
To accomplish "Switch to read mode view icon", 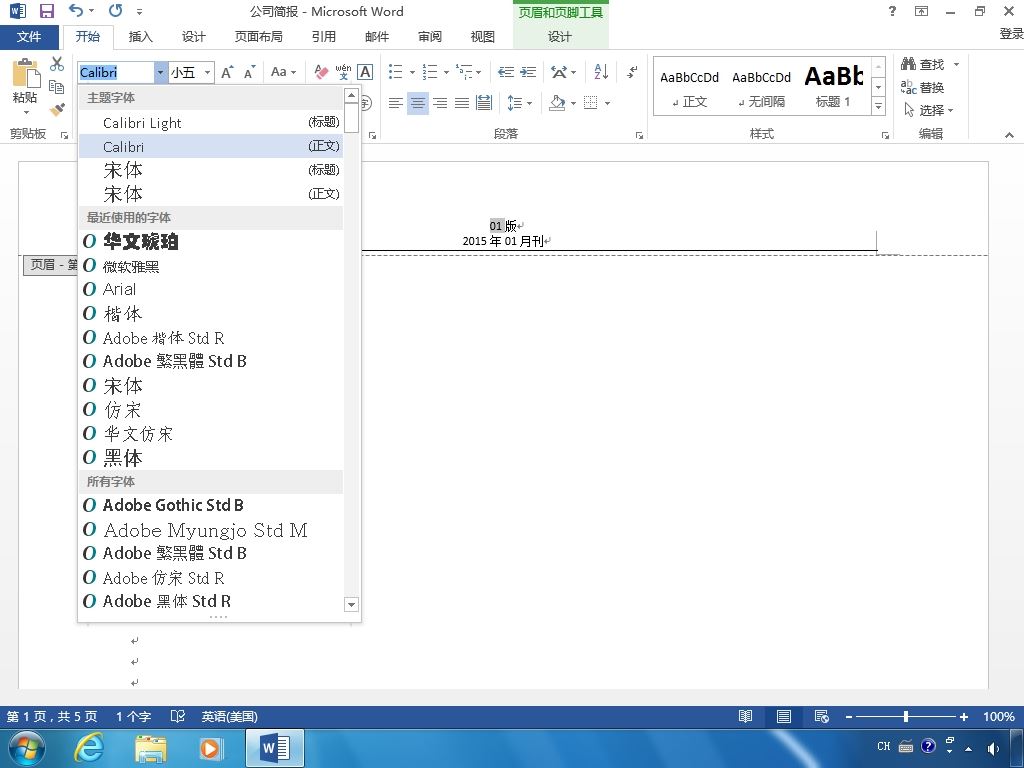I will click(x=745, y=716).
